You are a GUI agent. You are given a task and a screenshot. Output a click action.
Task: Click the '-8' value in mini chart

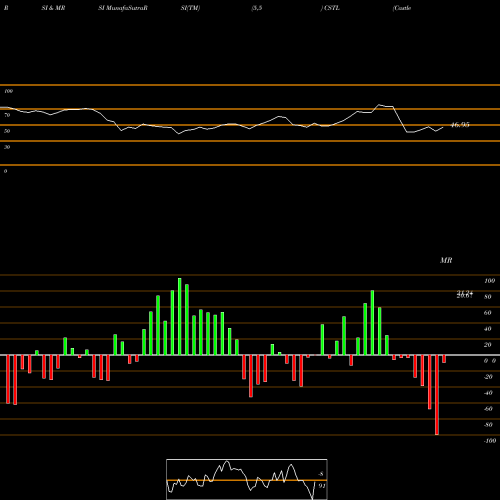click(321, 474)
